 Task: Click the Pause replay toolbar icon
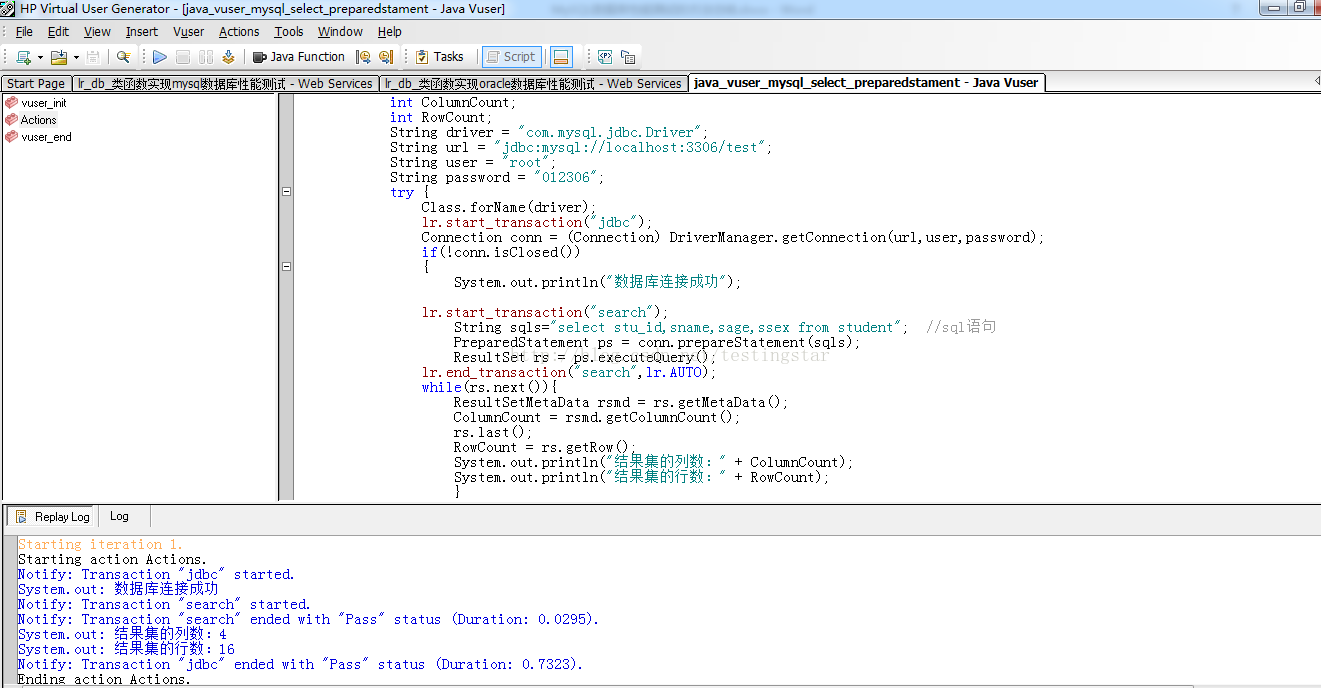pyautogui.click(x=206, y=57)
